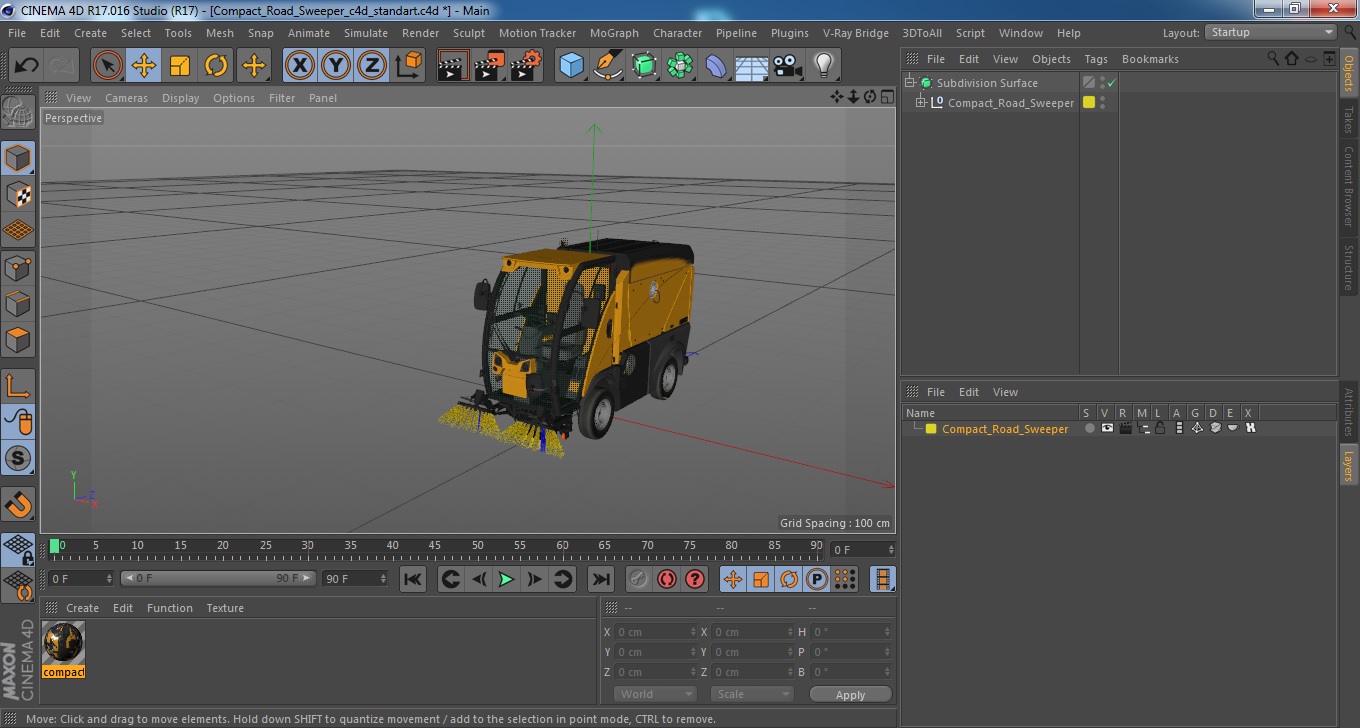
Task: Select the Move tool in top toolbar
Action: tap(144, 66)
